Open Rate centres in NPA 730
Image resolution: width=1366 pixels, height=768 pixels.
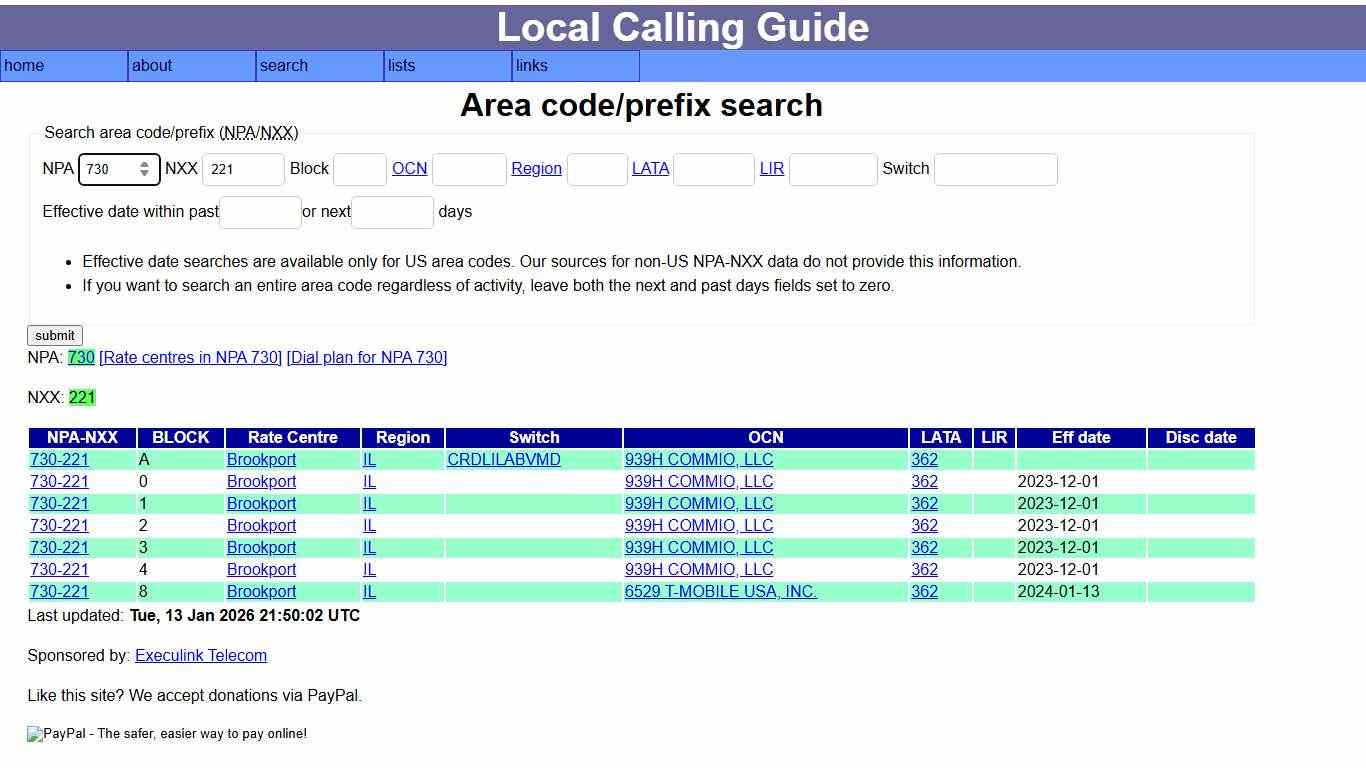tap(190, 357)
